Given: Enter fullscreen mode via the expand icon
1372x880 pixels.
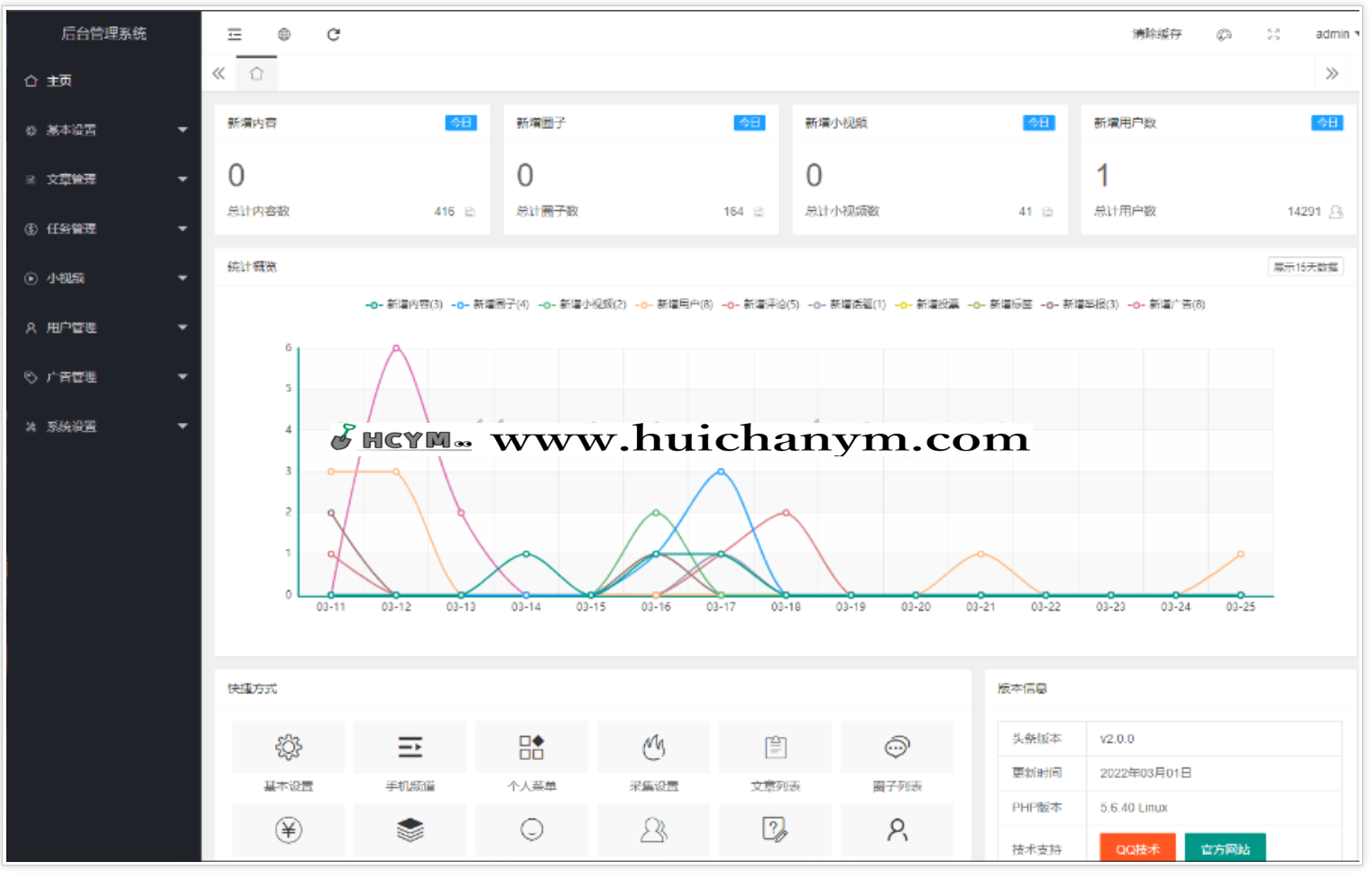Looking at the screenshot, I should pyautogui.click(x=1273, y=34).
